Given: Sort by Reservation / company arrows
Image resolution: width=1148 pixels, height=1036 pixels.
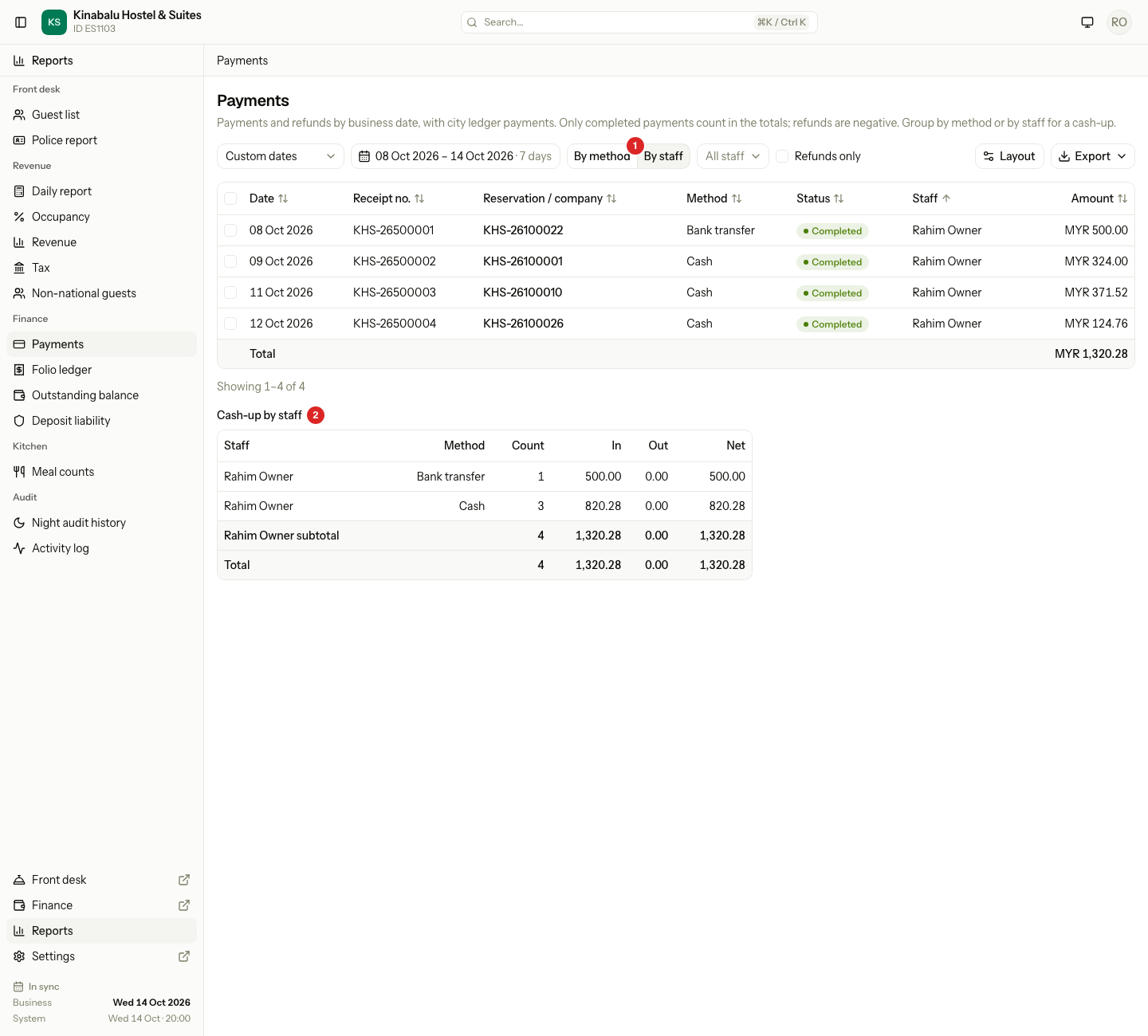Looking at the screenshot, I should point(611,198).
